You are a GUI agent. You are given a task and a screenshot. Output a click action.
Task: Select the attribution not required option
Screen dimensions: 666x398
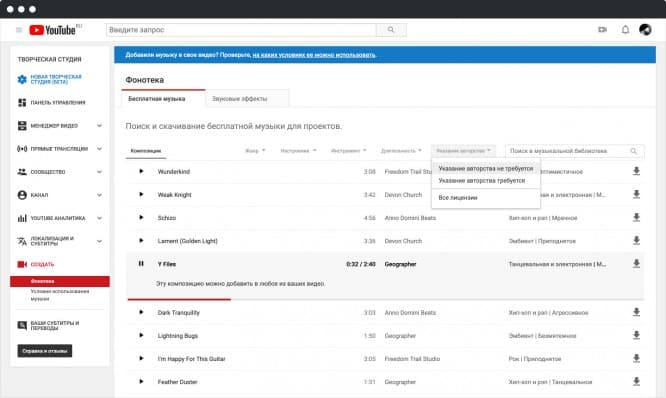(485, 169)
